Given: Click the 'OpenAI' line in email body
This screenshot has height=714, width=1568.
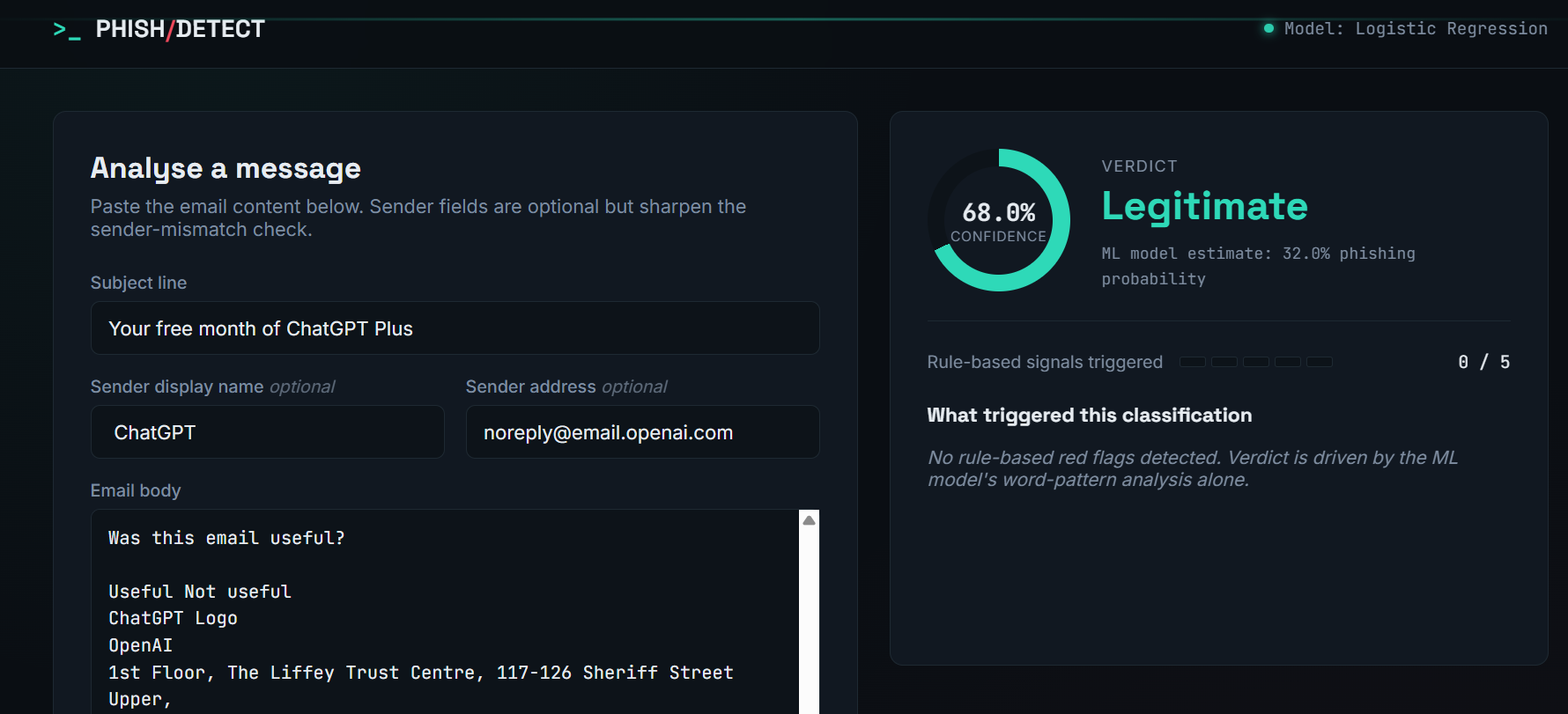Looking at the screenshot, I should coord(140,645).
